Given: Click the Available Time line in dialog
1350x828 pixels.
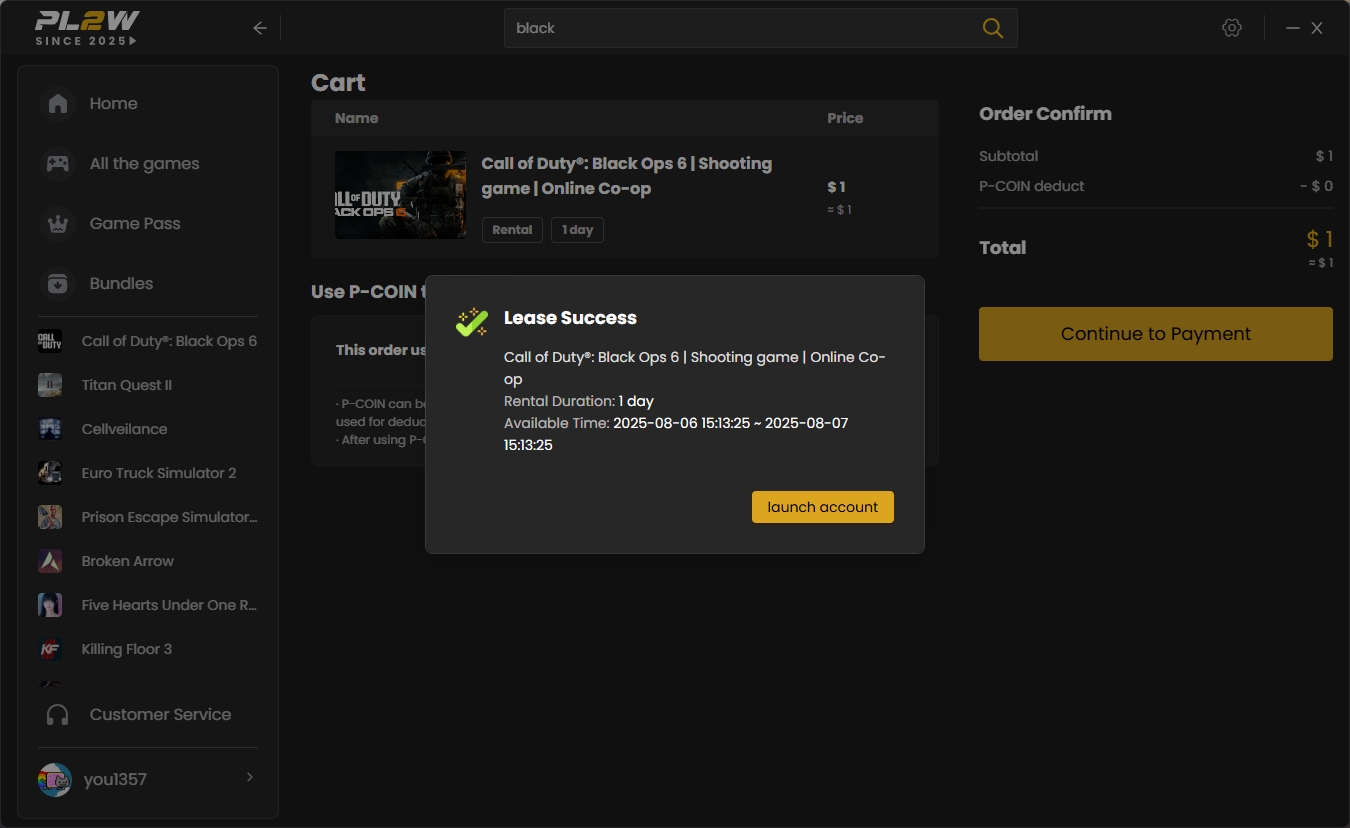Looking at the screenshot, I should [x=676, y=434].
